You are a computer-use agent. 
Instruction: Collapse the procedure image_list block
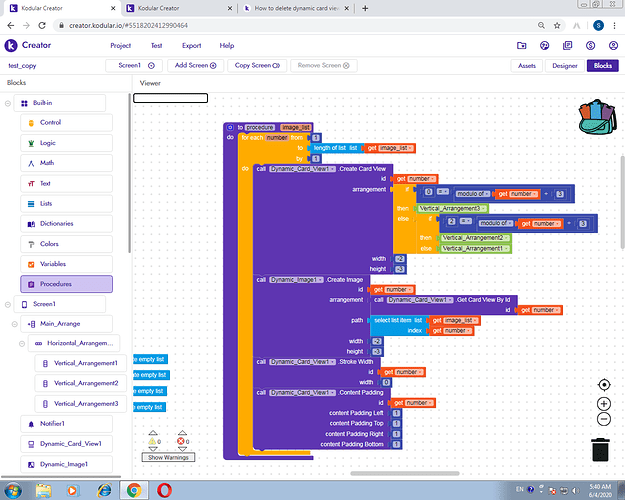click(230, 128)
